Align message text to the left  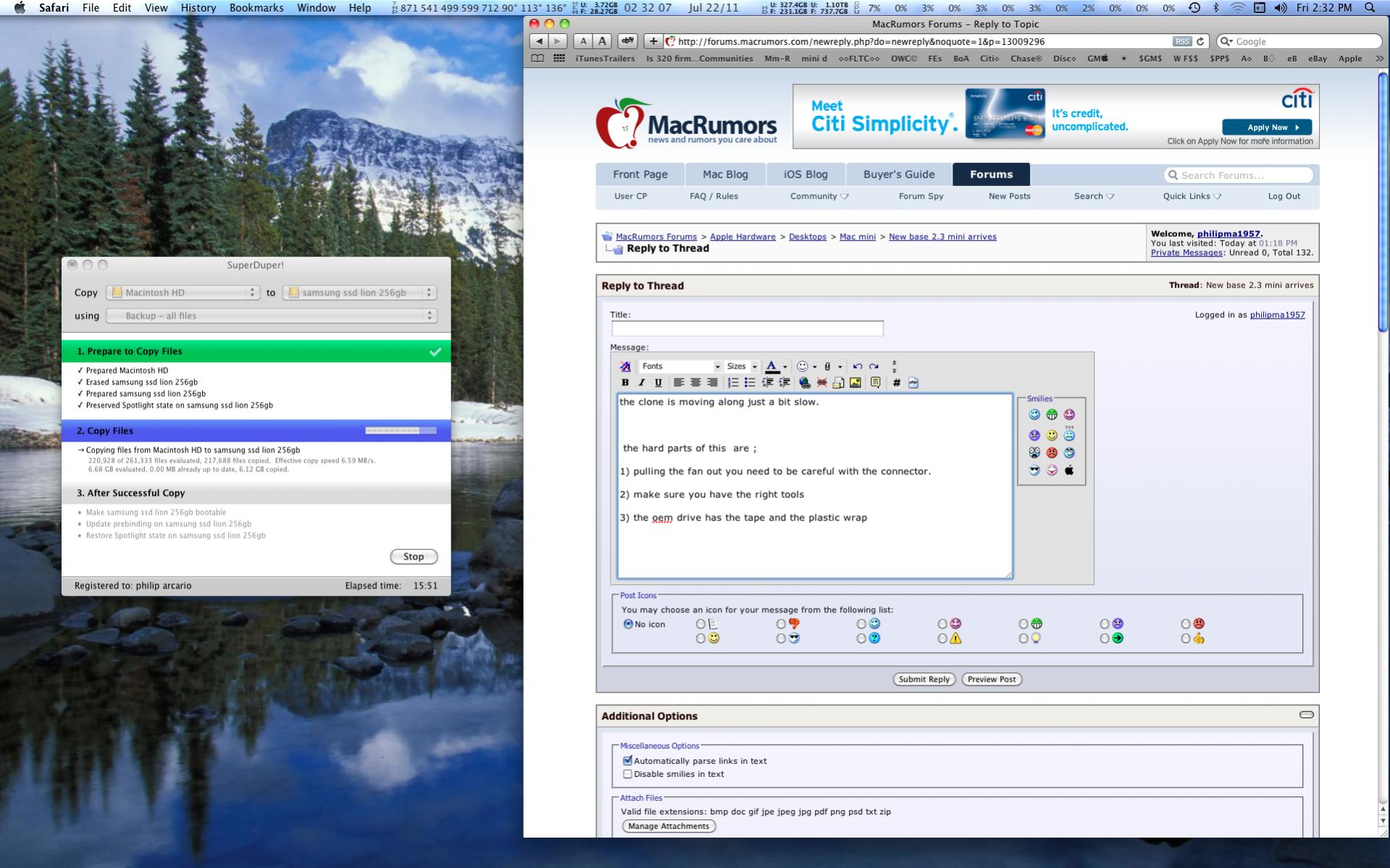(x=679, y=383)
